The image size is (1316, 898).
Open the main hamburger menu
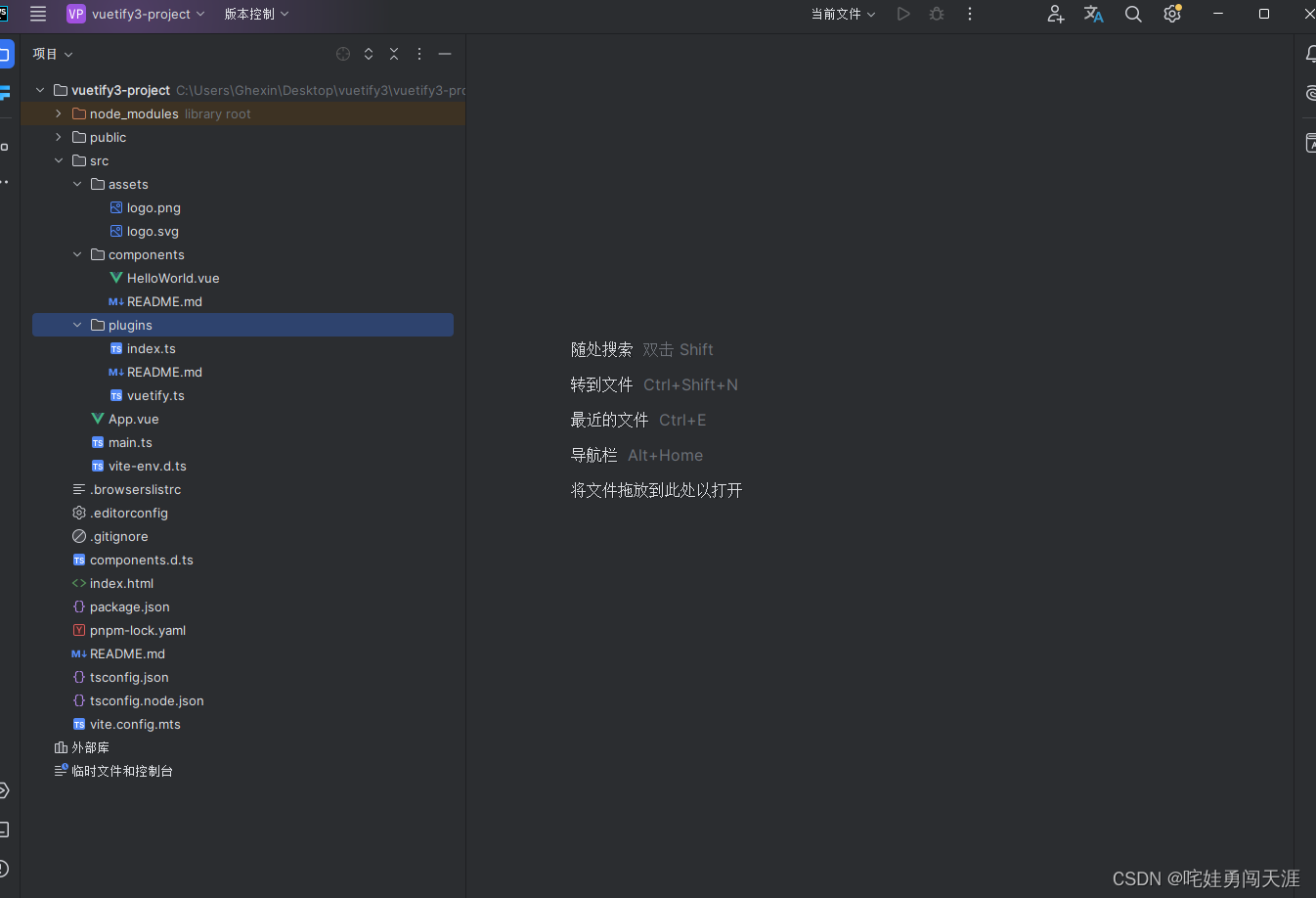[38, 14]
